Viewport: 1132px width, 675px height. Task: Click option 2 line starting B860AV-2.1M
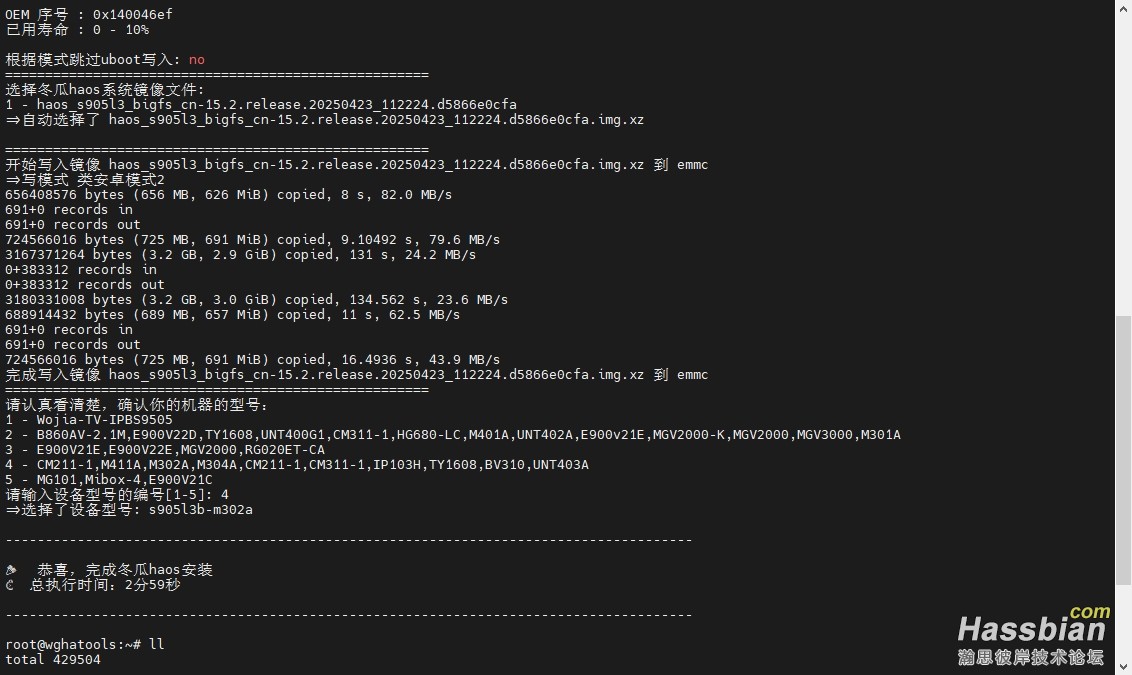(x=453, y=435)
